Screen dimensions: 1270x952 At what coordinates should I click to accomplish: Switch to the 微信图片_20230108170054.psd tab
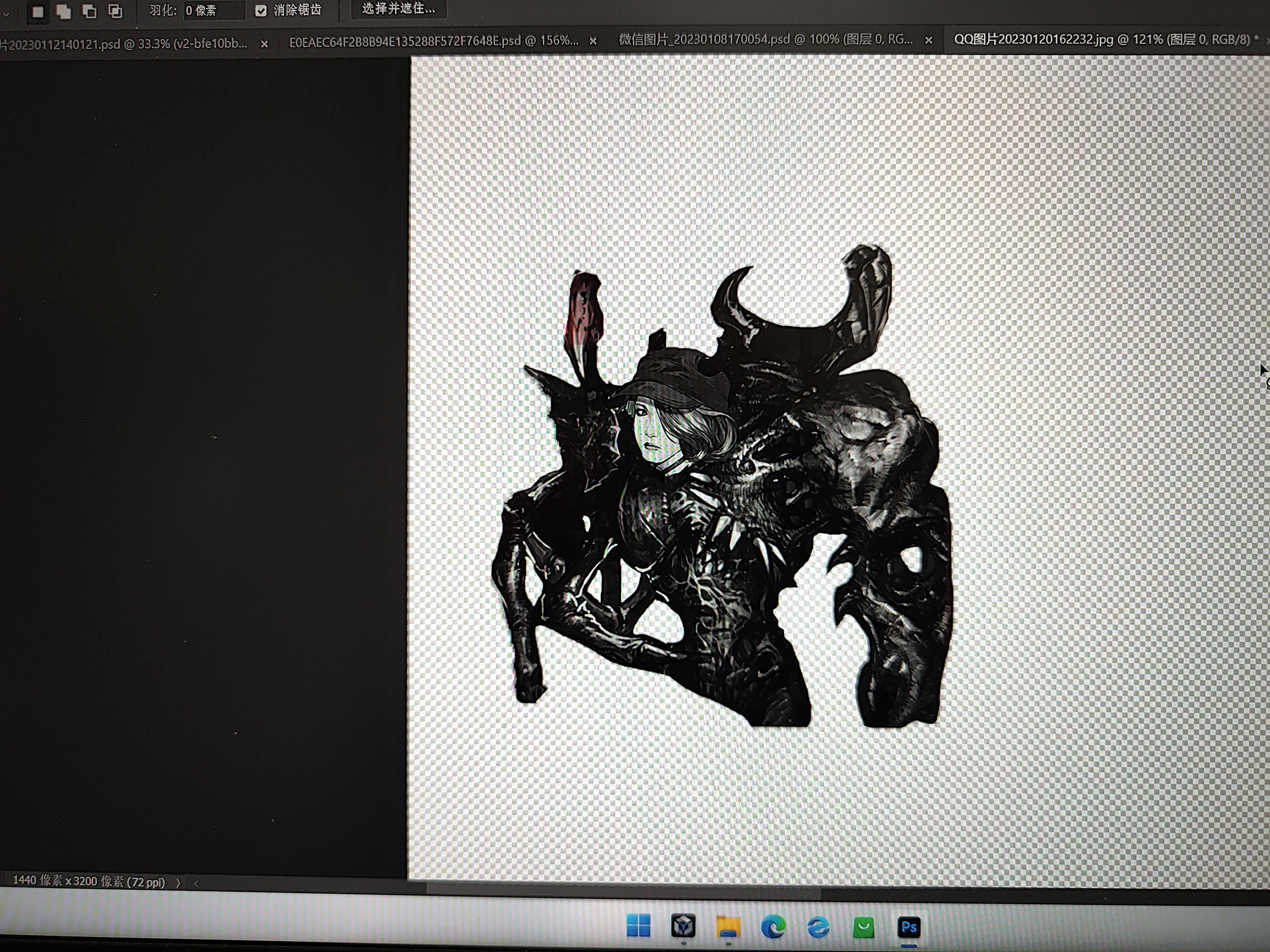point(765,40)
